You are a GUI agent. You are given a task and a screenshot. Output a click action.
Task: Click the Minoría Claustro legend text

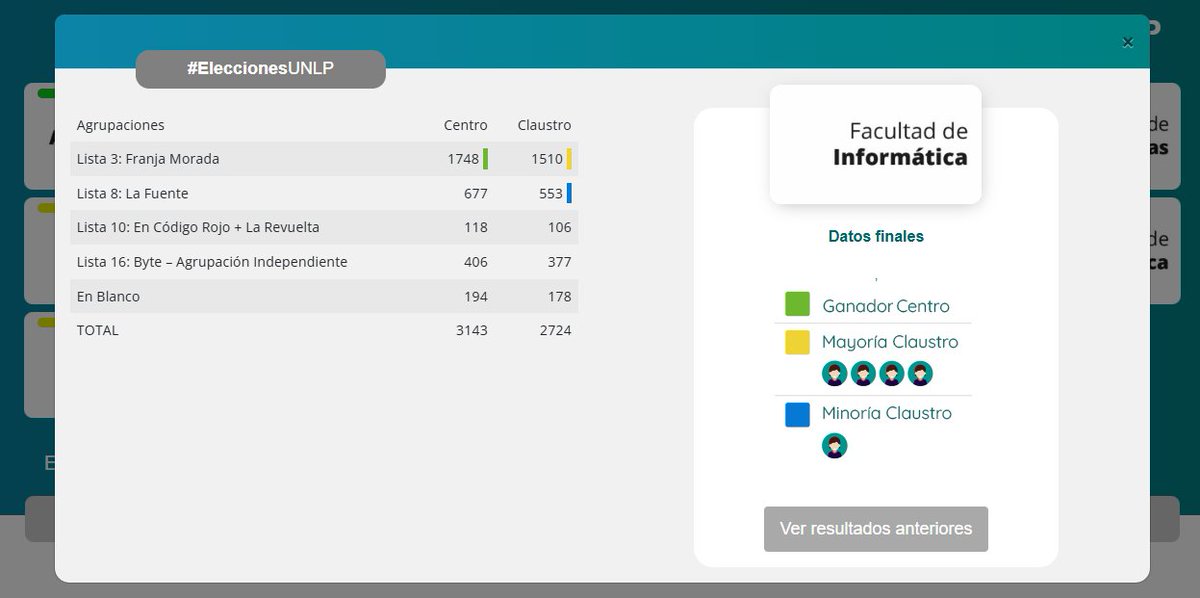tap(887, 413)
